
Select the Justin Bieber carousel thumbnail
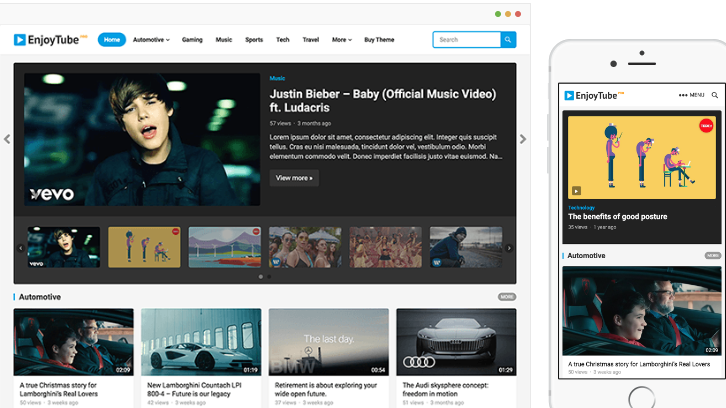click(x=64, y=247)
